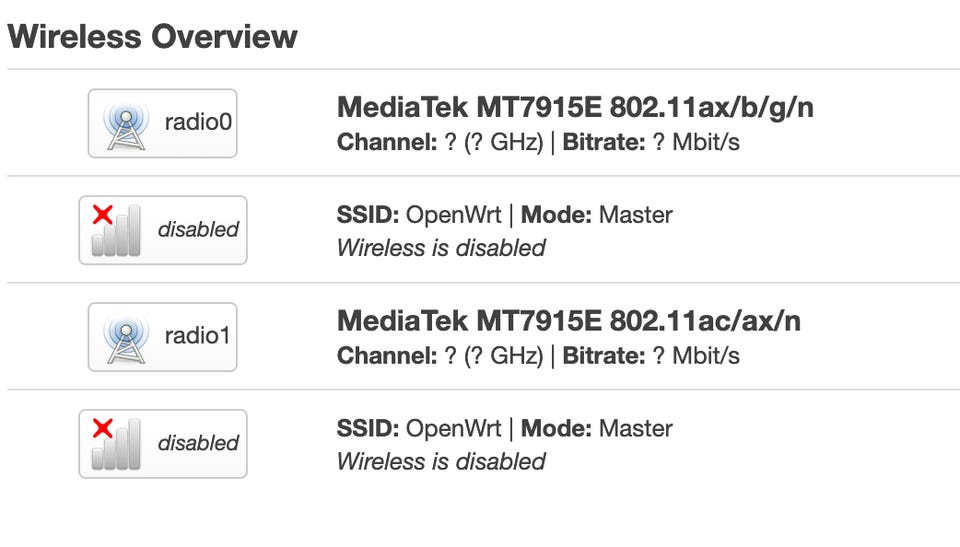Screen dimensions: 960x547
Task: Select the radio0 badge label
Action: point(198,122)
